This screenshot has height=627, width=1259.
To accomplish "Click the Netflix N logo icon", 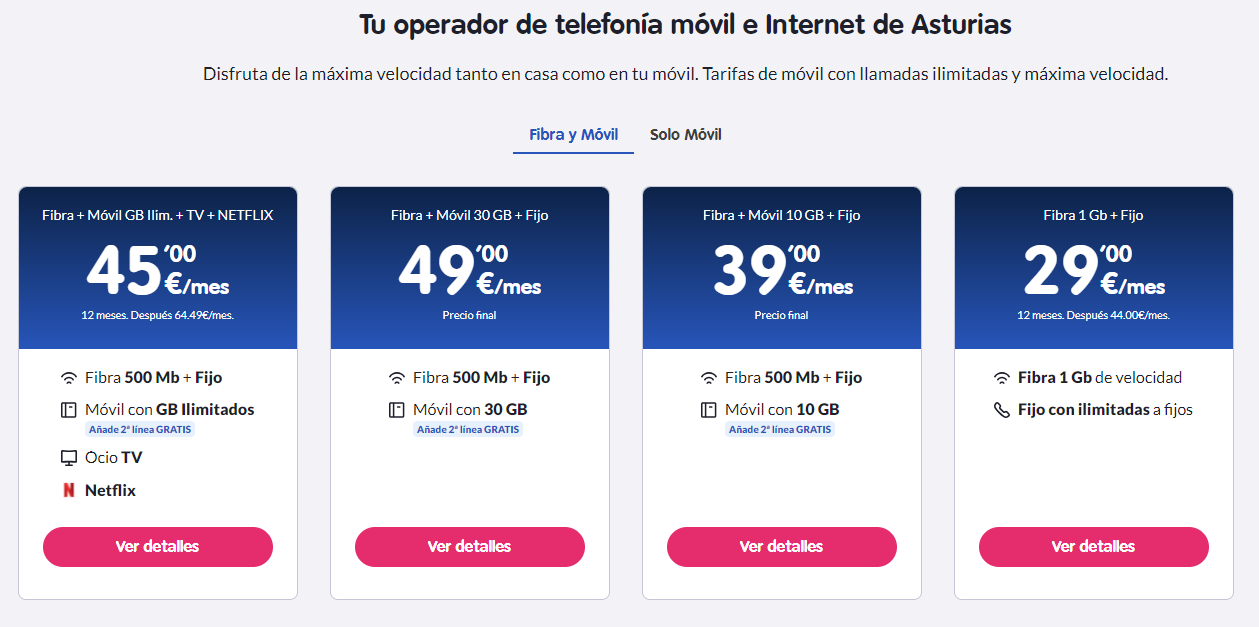I will (70, 490).
